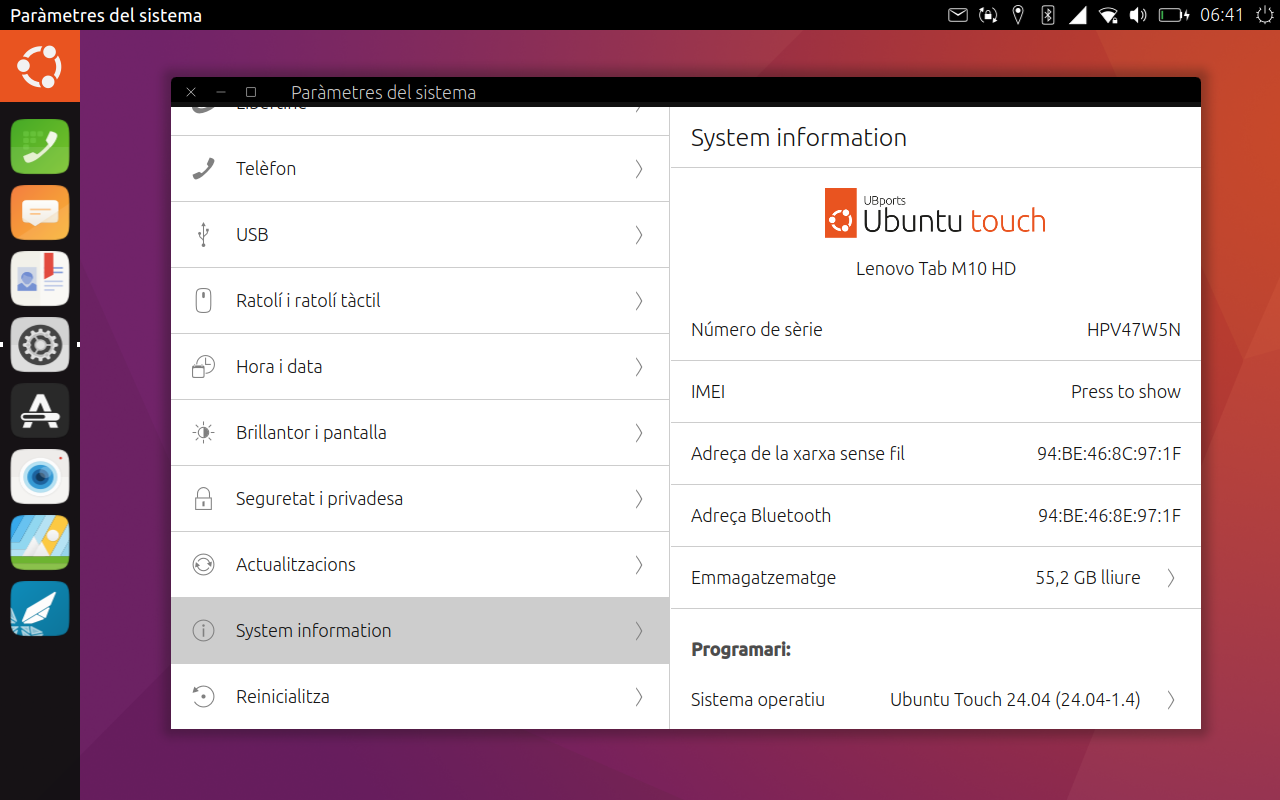Expand Brillantor i pantalla chevron

639,432
